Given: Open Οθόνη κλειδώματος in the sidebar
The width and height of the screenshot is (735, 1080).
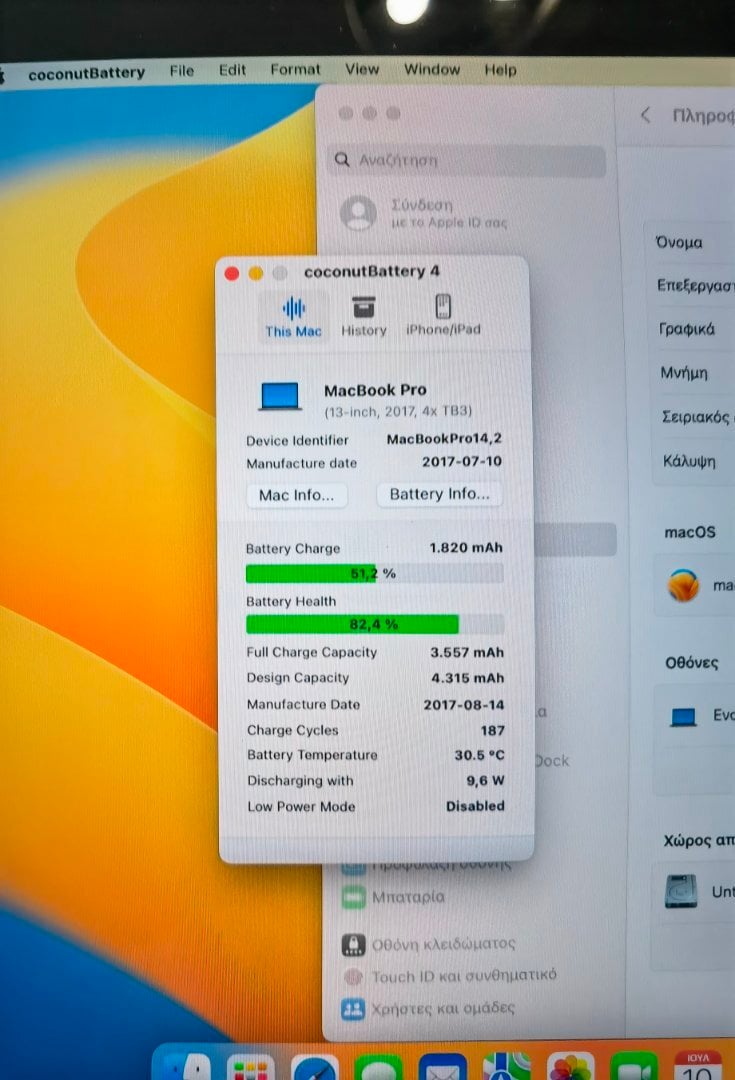Looking at the screenshot, I should (x=444, y=944).
